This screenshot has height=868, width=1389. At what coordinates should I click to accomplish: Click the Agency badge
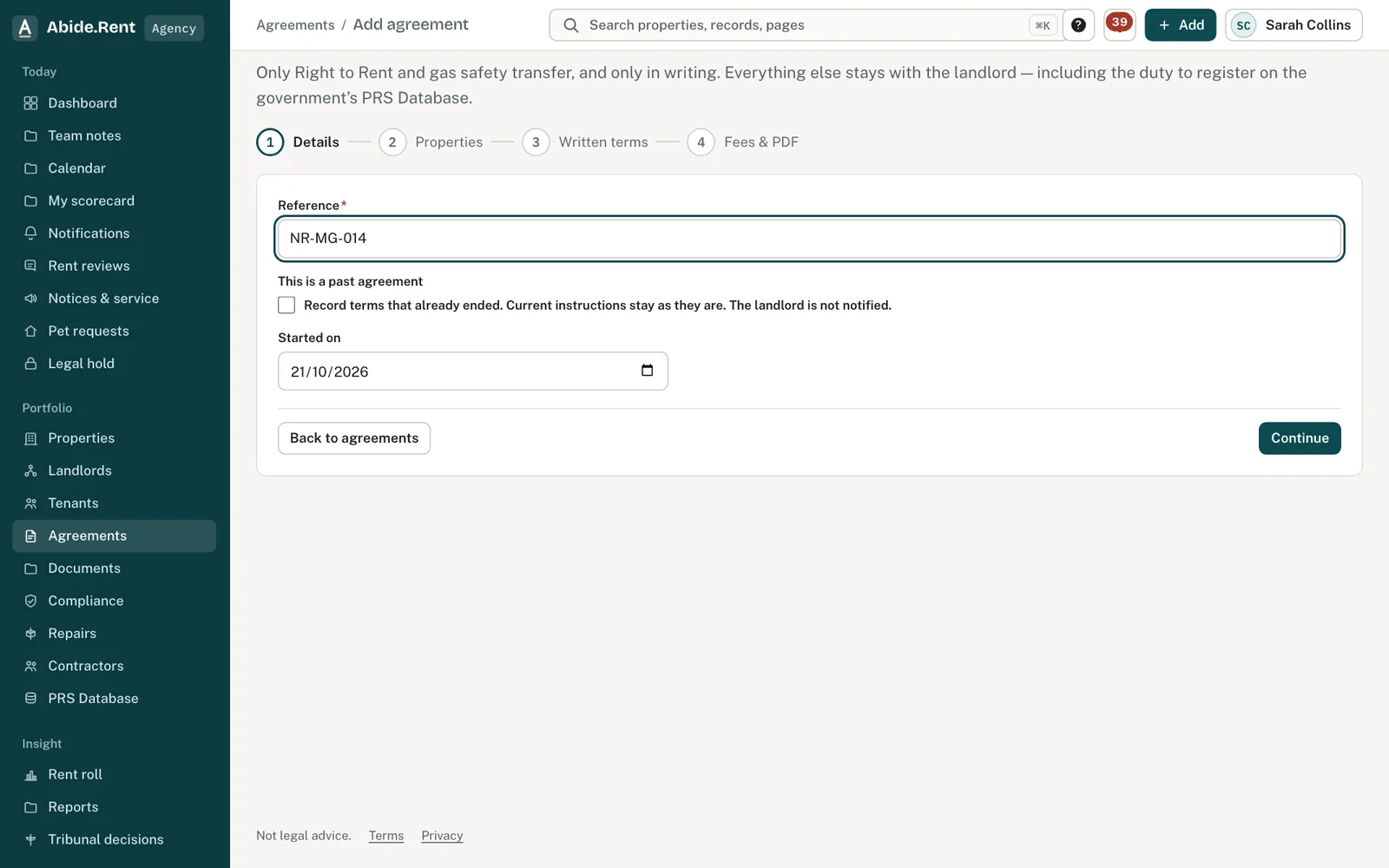click(174, 28)
